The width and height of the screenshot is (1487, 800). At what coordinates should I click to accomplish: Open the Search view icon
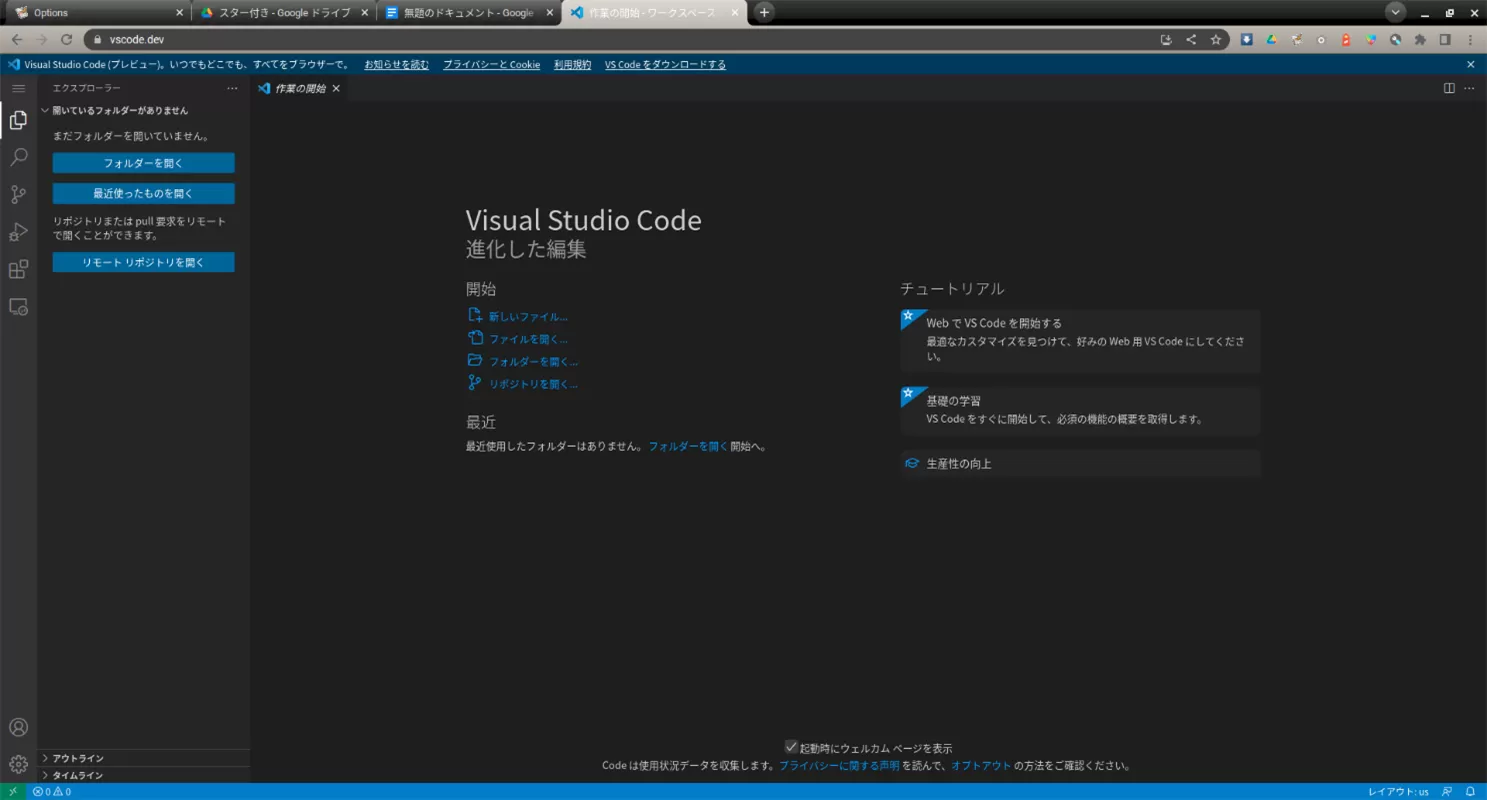point(18,158)
